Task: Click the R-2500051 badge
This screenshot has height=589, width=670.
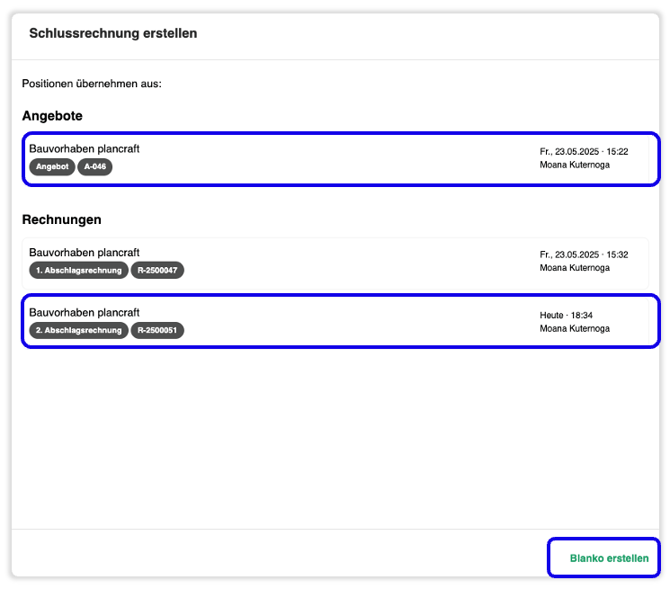Action: click(157, 330)
